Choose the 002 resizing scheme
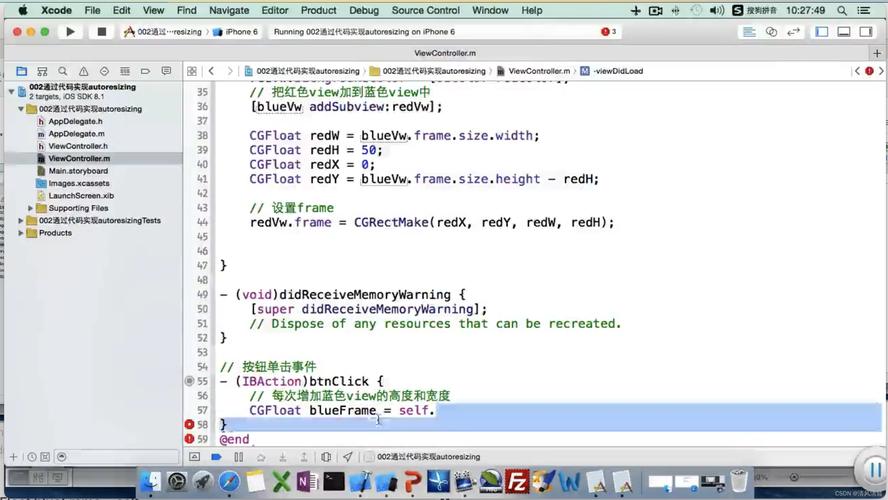The image size is (888, 500). point(163,32)
